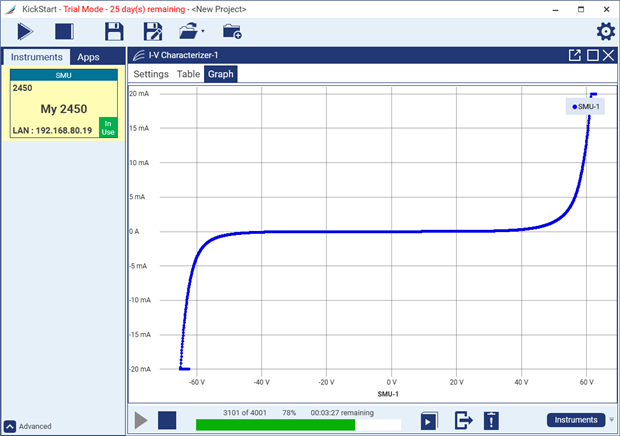Open the settings gear
Image resolution: width=620 pixels, height=436 pixels.
pyautogui.click(x=605, y=32)
